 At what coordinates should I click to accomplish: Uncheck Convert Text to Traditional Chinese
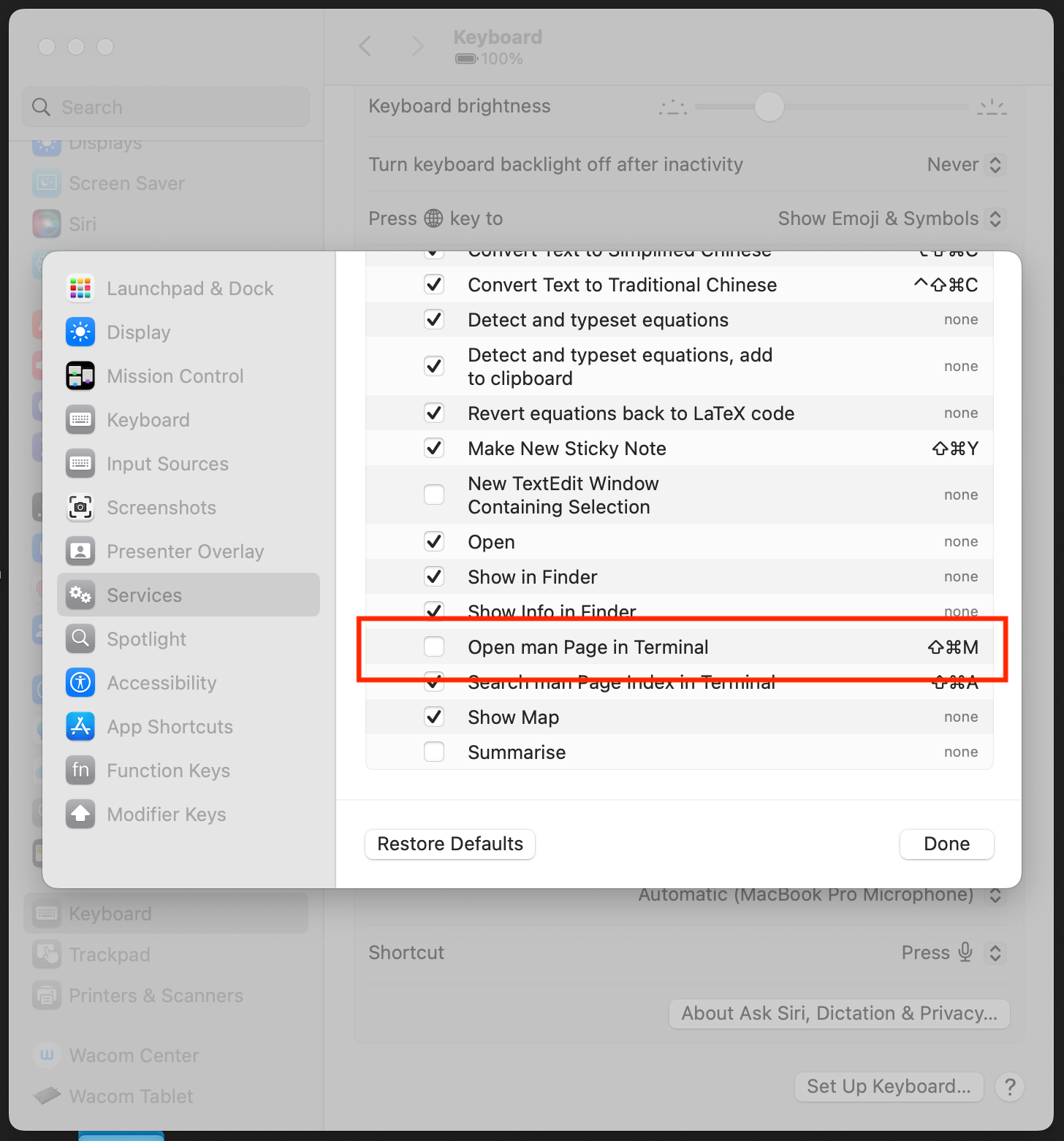[x=434, y=284]
